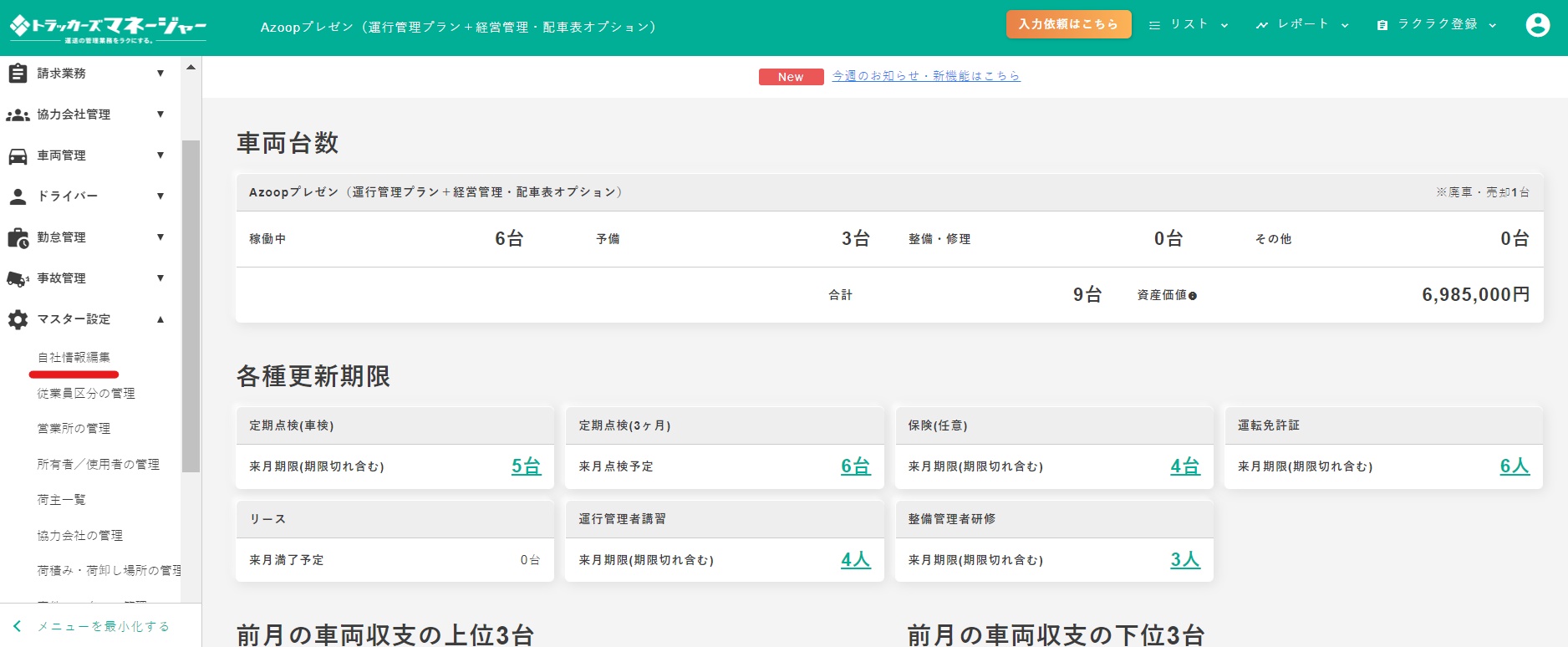Open the リスト dropdown in header

tap(1188, 25)
